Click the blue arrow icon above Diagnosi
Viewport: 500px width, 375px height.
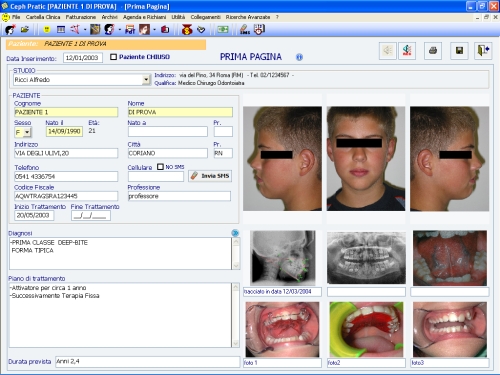tap(235, 233)
